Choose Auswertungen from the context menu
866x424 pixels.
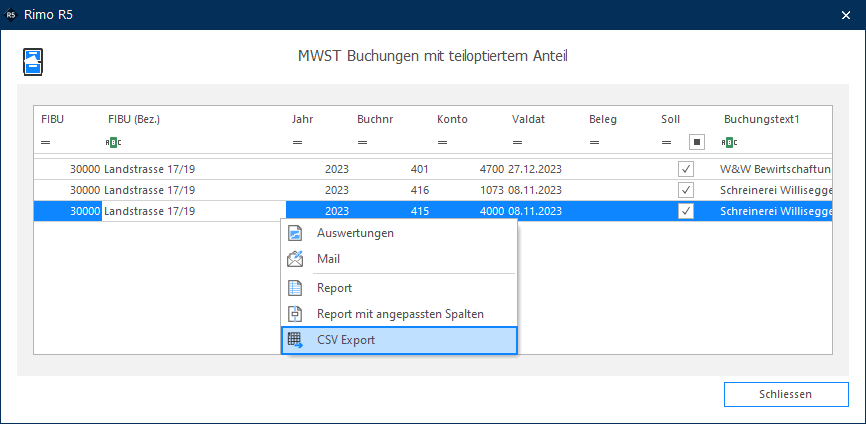(x=399, y=233)
